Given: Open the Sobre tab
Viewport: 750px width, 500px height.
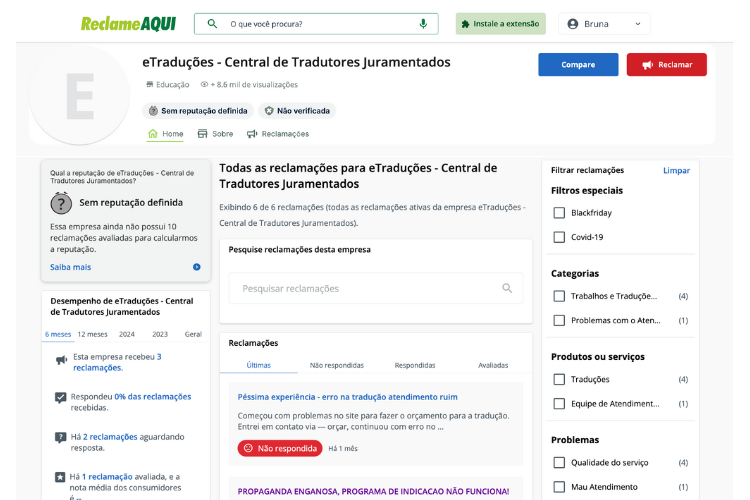Looking at the screenshot, I should point(216,134).
